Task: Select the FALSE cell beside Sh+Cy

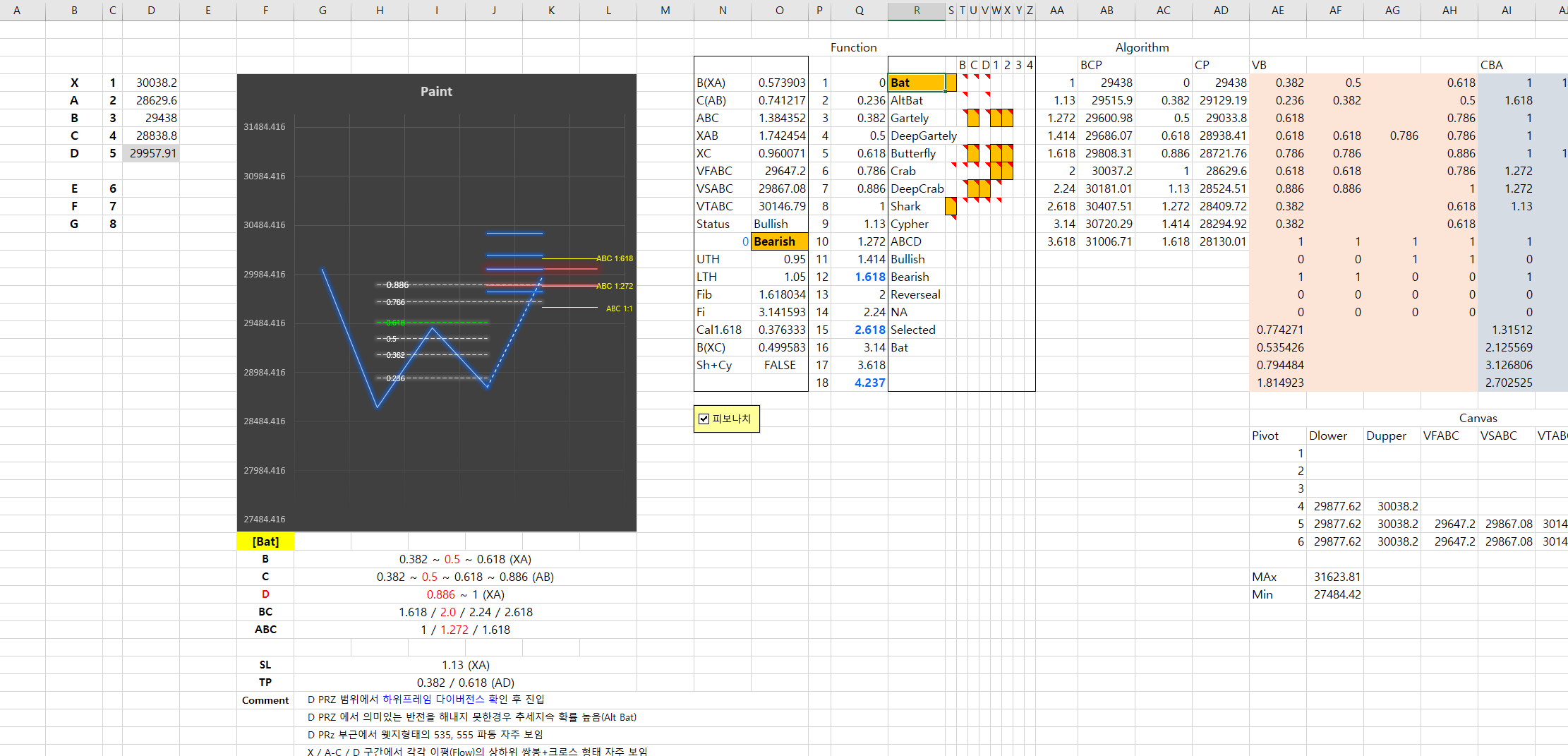Action: tap(779, 365)
